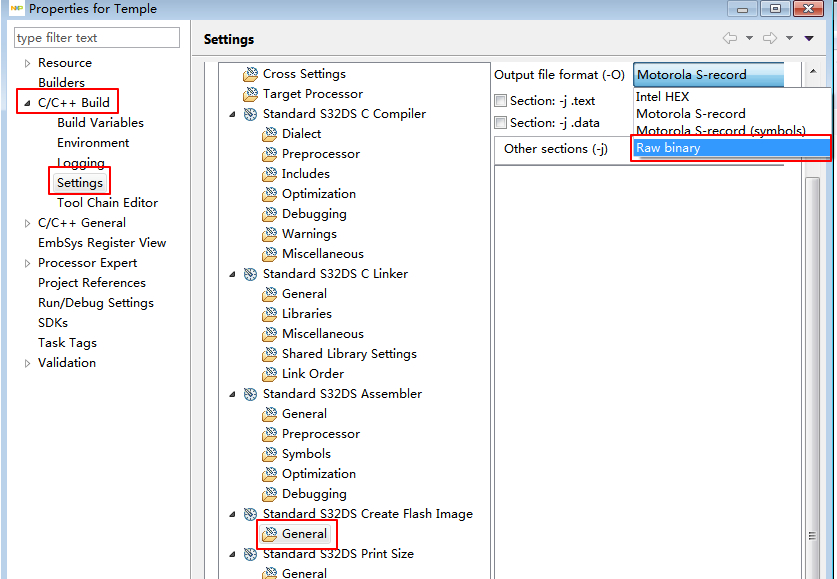
Task: Choose Motorola S-record from the list
Action: click(731, 114)
